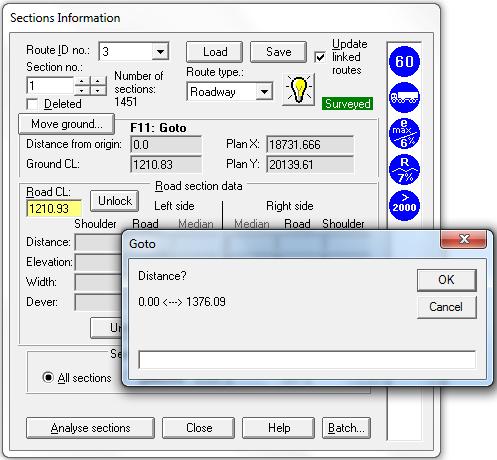Click the Analyse sections button
This screenshot has height=460, width=497.
click(x=90, y=428)
